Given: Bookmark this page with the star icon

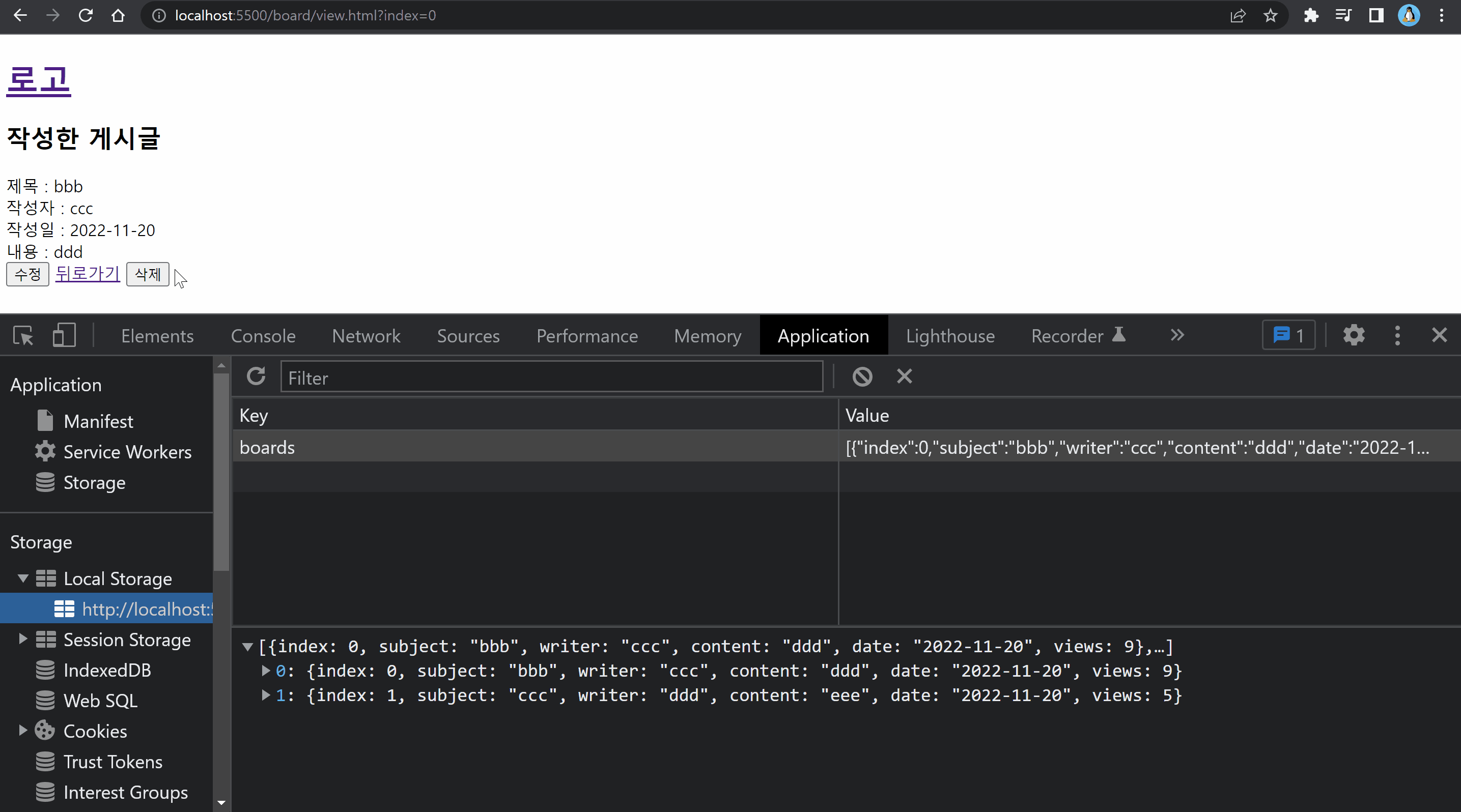Looking at the screenshot, I should [1271, 15].
